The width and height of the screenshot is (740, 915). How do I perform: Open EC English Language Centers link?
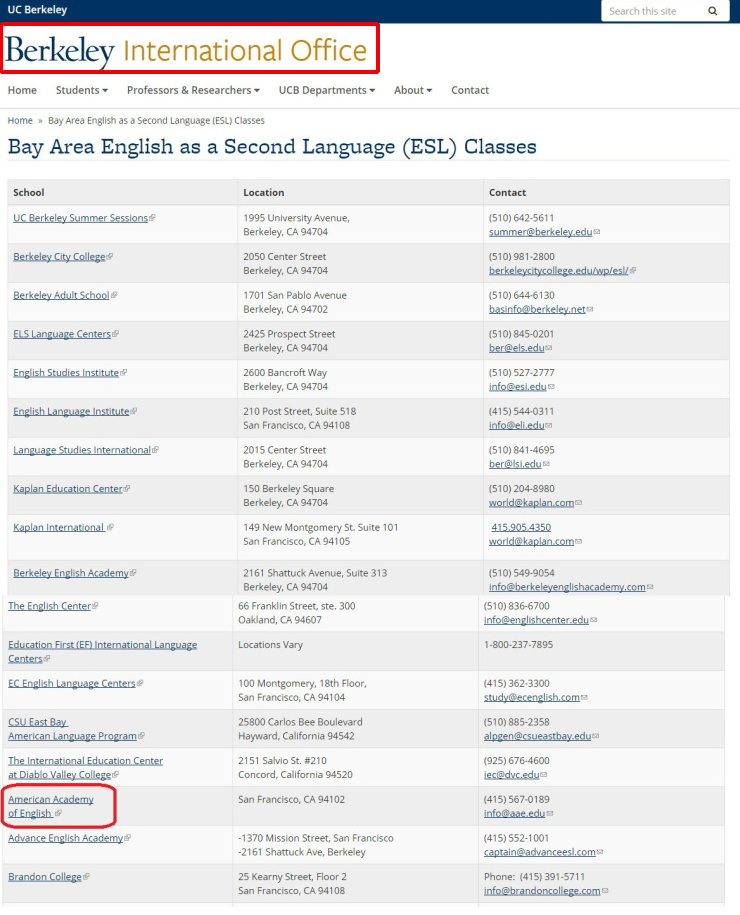click(72, 683)
